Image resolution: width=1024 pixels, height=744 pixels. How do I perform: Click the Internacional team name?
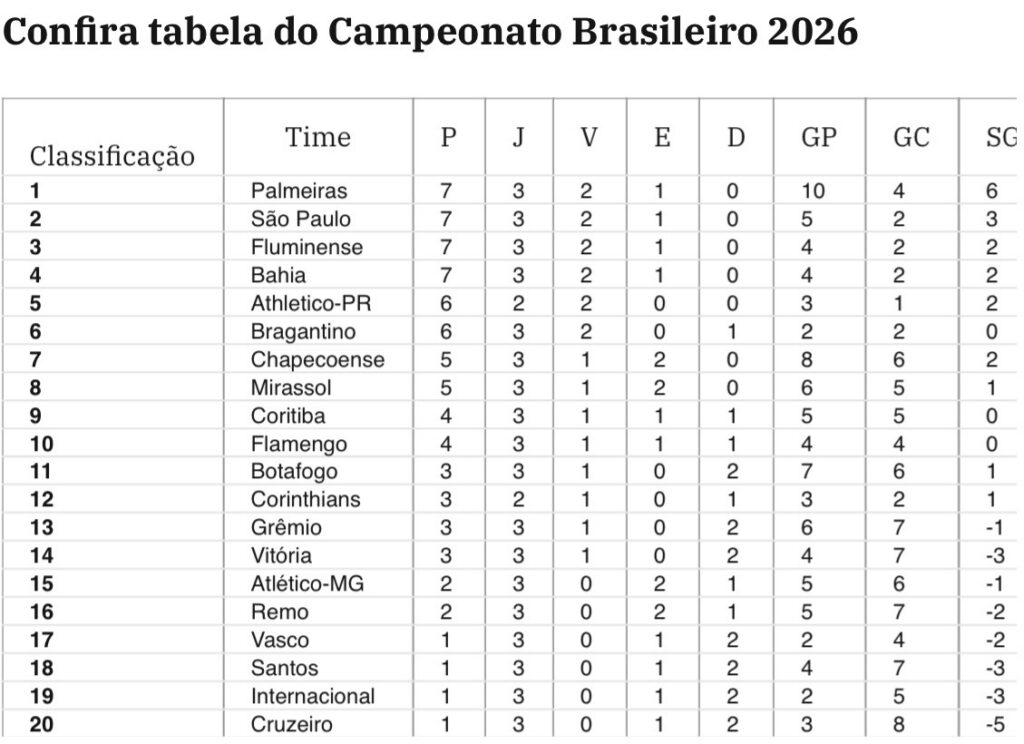pos(313,695)
